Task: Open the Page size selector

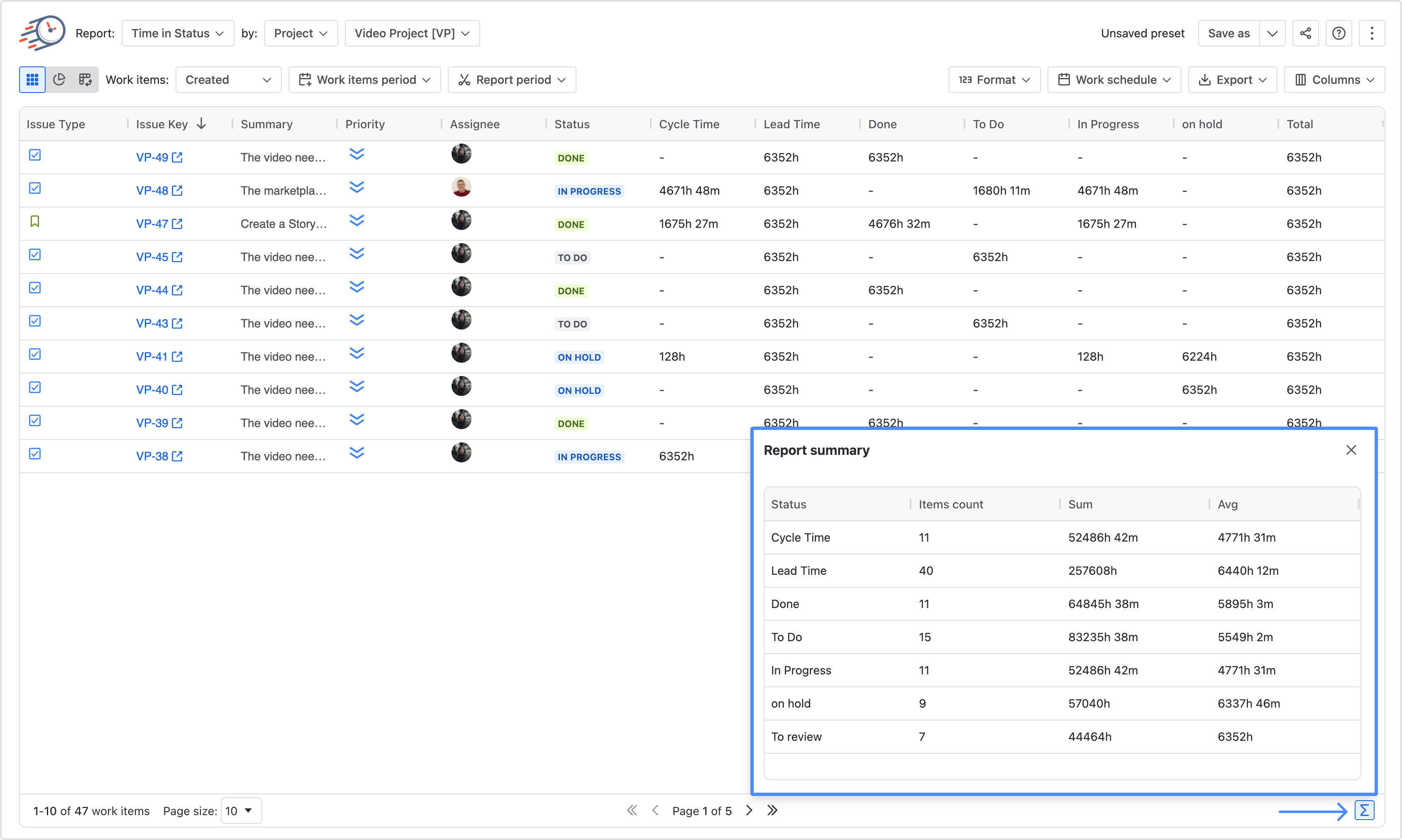Action: coord(241,811)
